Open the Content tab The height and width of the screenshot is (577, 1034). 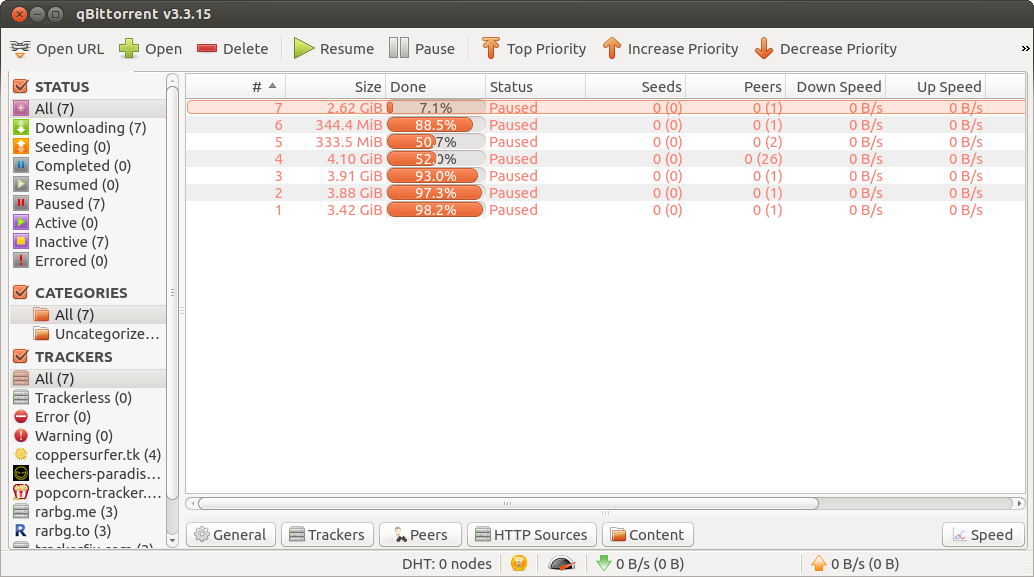[648, 535]
